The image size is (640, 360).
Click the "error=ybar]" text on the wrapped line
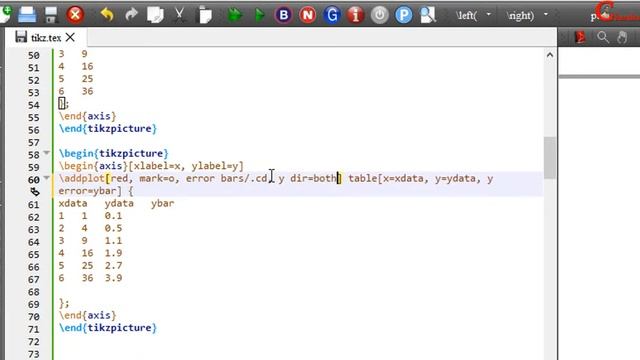90,191
